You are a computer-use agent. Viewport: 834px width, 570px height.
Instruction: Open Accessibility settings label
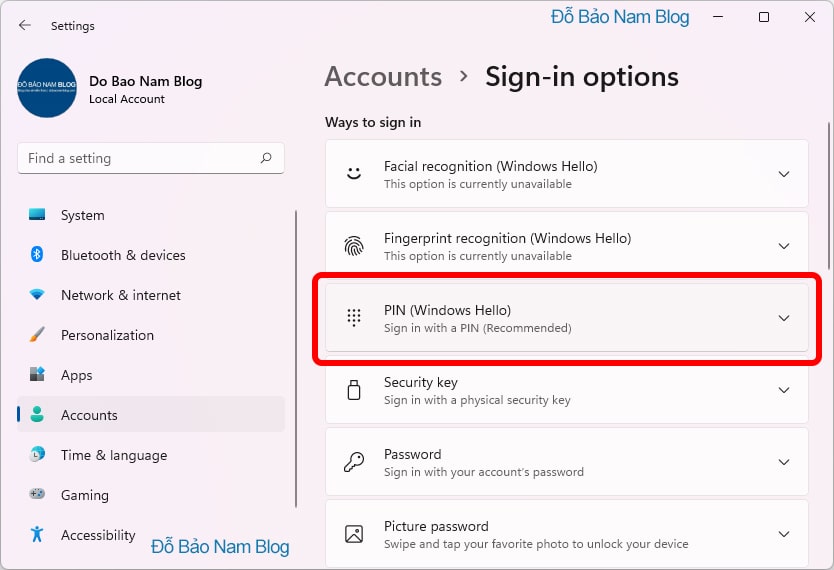pos(98,535)
